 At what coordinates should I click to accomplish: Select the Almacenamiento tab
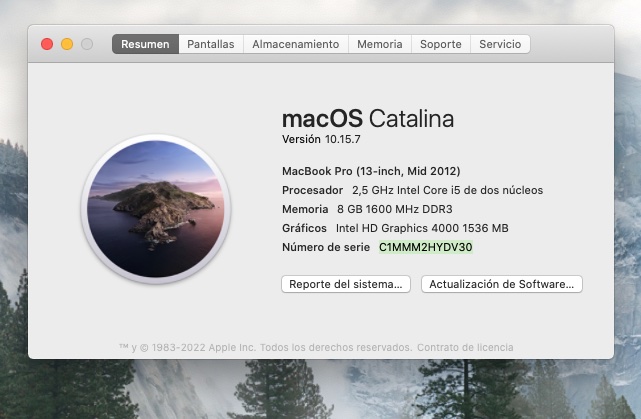(x=295, y=44)
